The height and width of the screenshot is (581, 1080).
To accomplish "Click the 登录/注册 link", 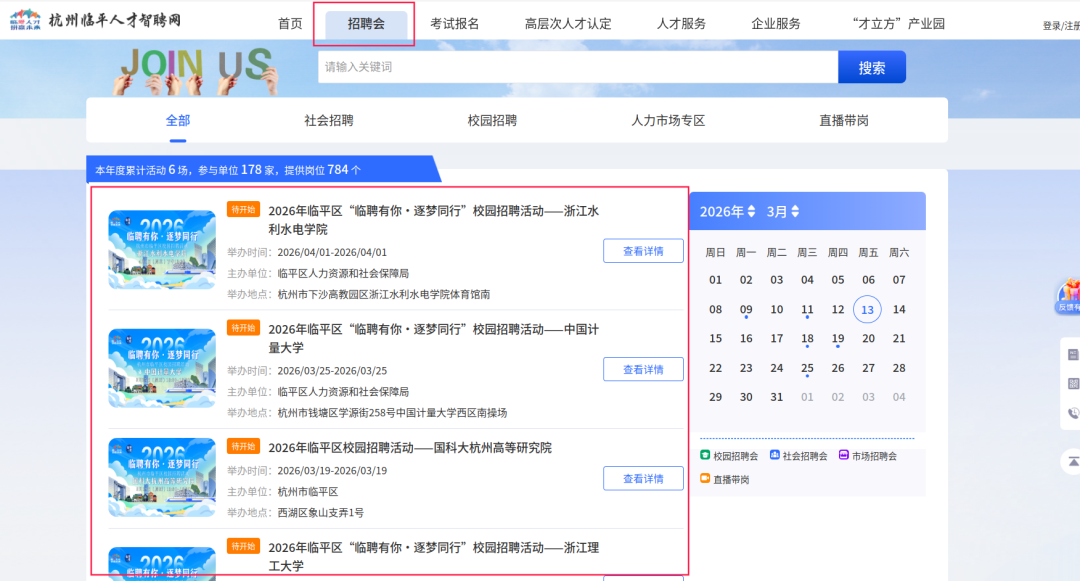I will pos(1060,26).
